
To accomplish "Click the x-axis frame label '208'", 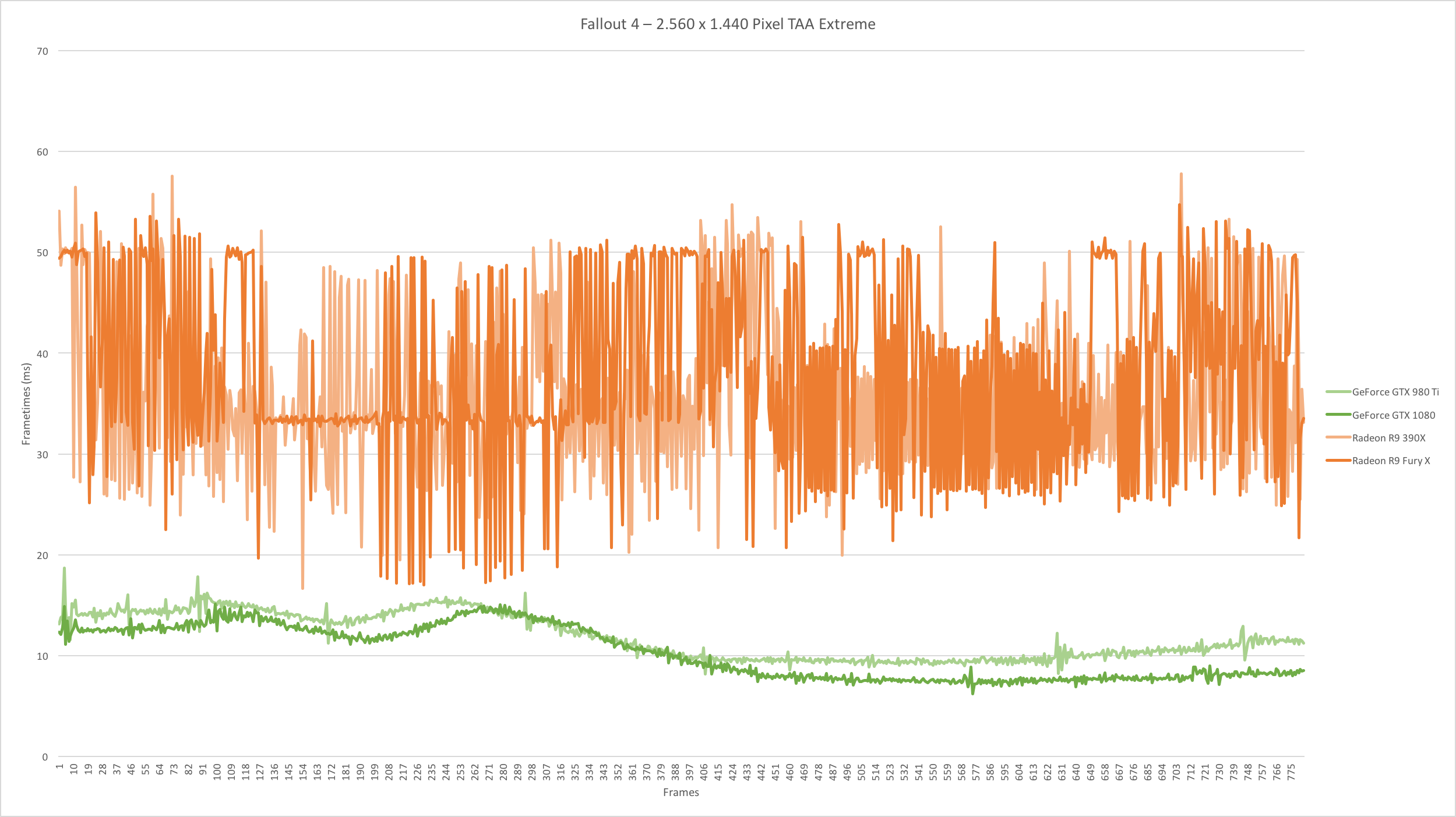I will [389, 772].
